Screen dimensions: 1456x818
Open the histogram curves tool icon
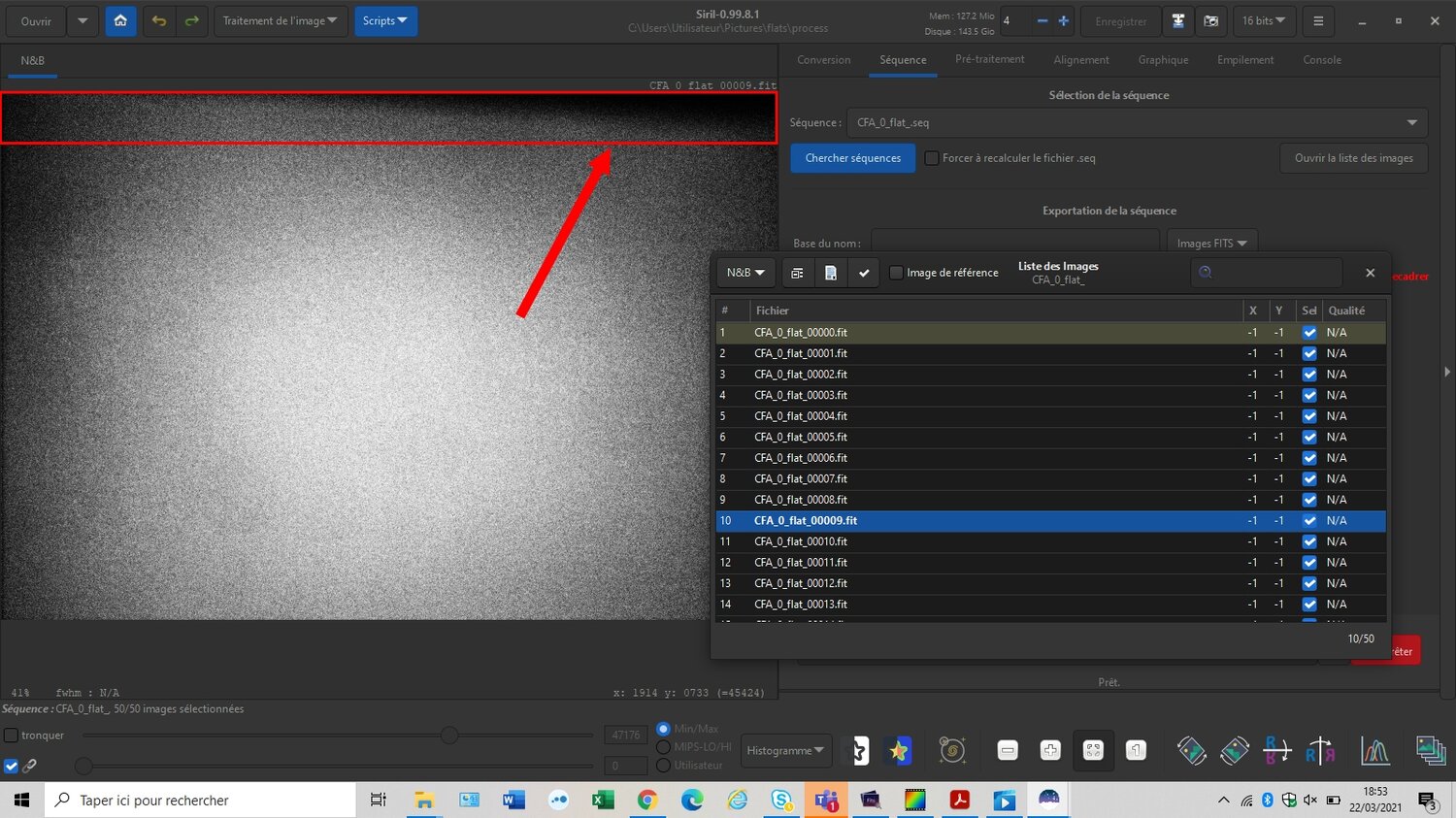click(1374, 750)
